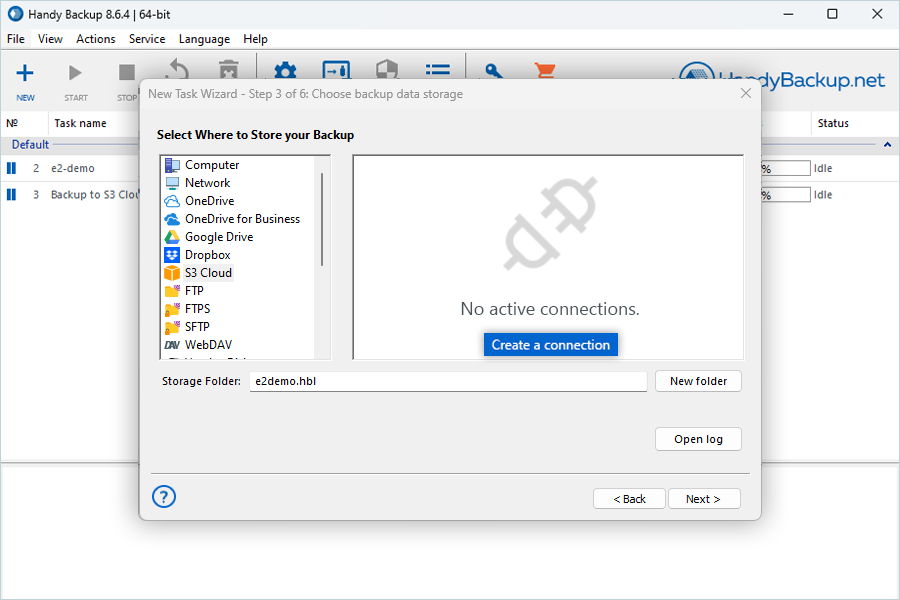Click the New folder button
The width and height of the screenshot is (900, 600).
click(x=698, y=381)
